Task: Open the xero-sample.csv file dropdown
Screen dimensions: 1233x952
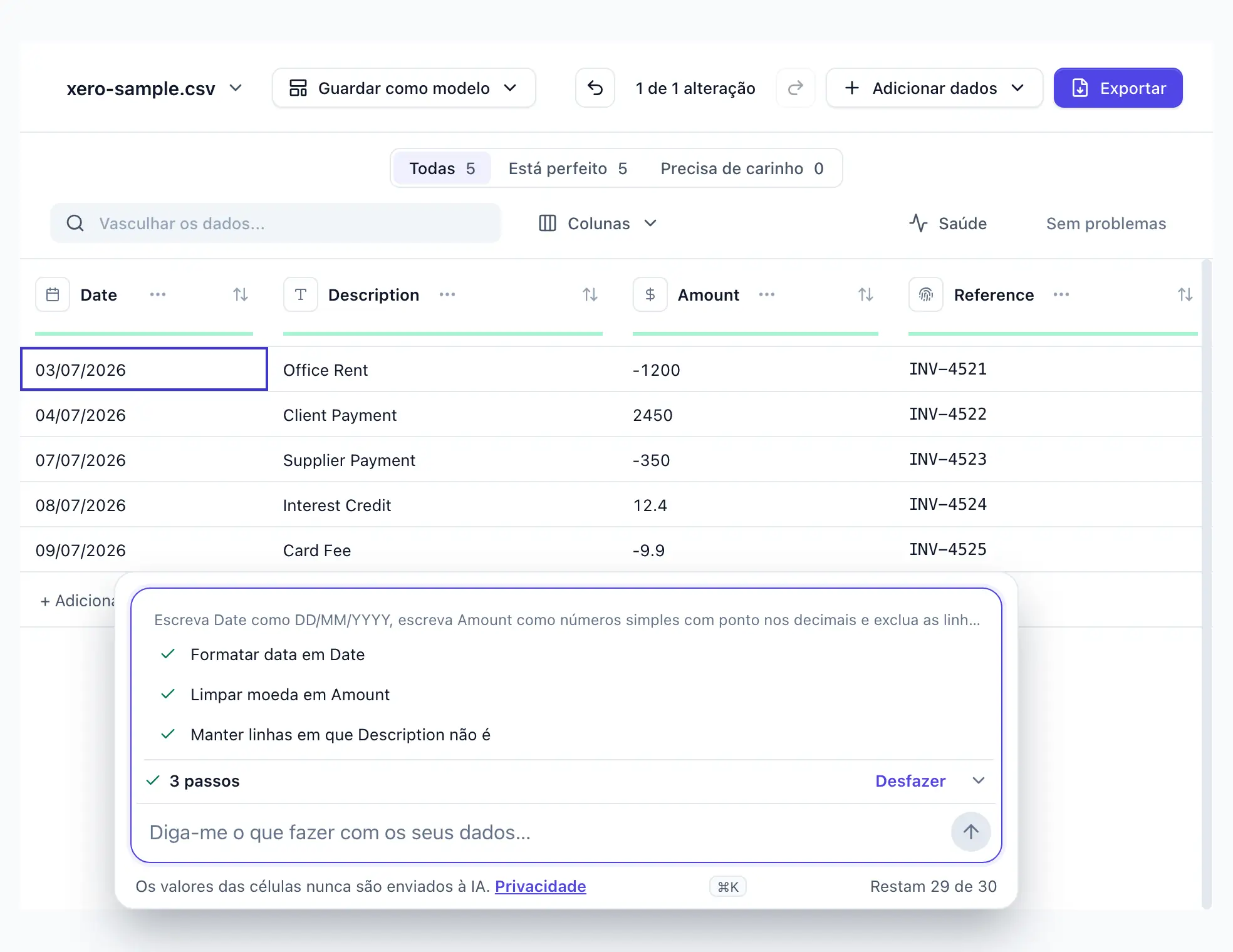Action: click(154, 88)
